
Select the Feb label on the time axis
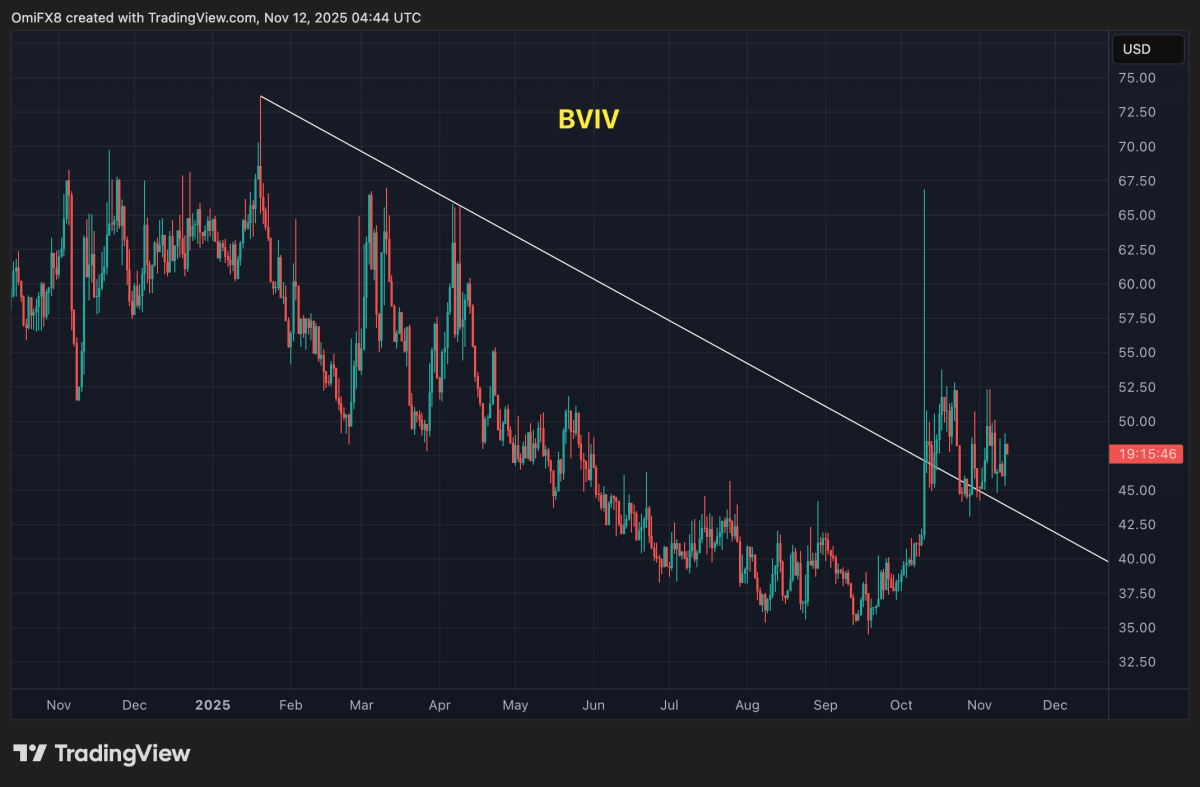290,705
